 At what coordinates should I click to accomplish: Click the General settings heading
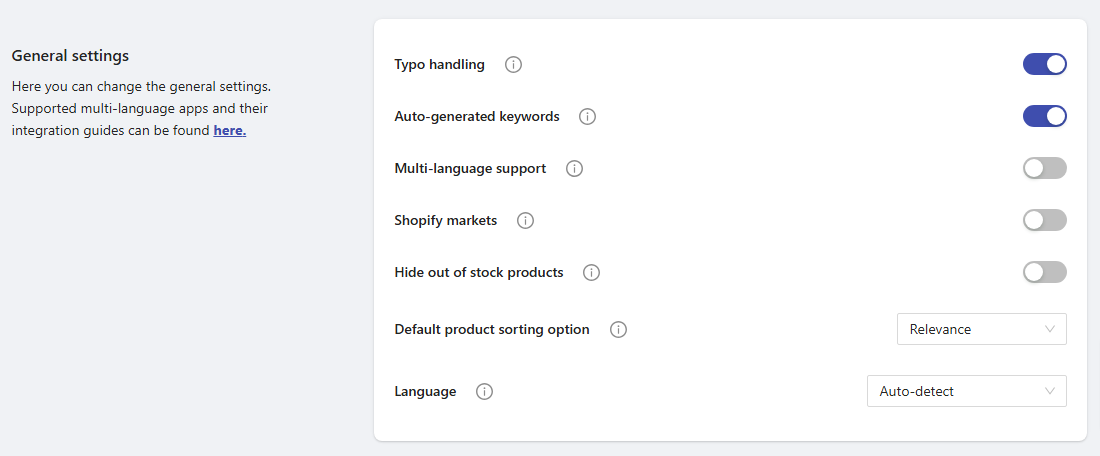pyautogui.click(x=70, y=56)
